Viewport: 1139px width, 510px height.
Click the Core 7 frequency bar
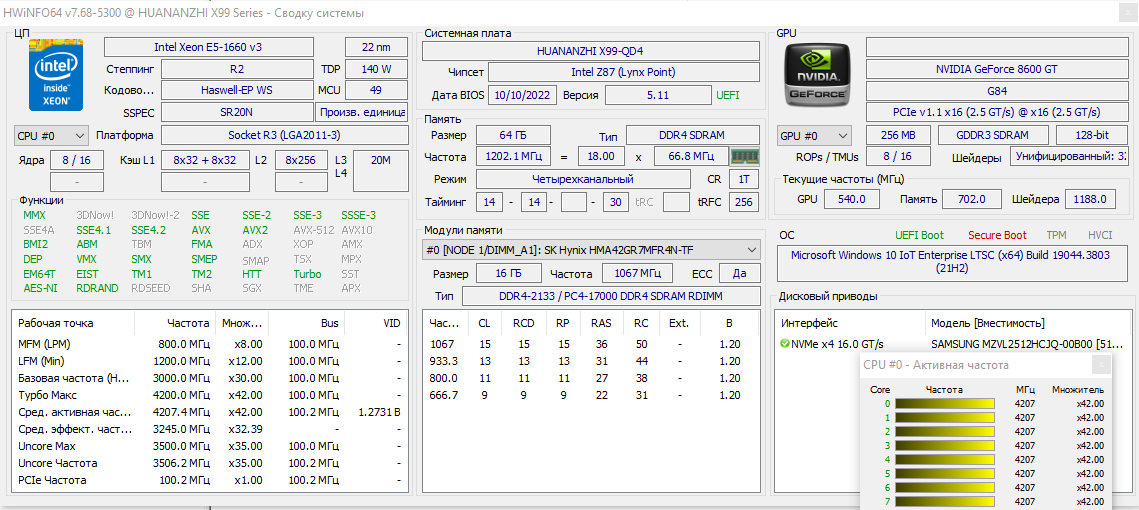pyautogui.click(x=944, y=501)
